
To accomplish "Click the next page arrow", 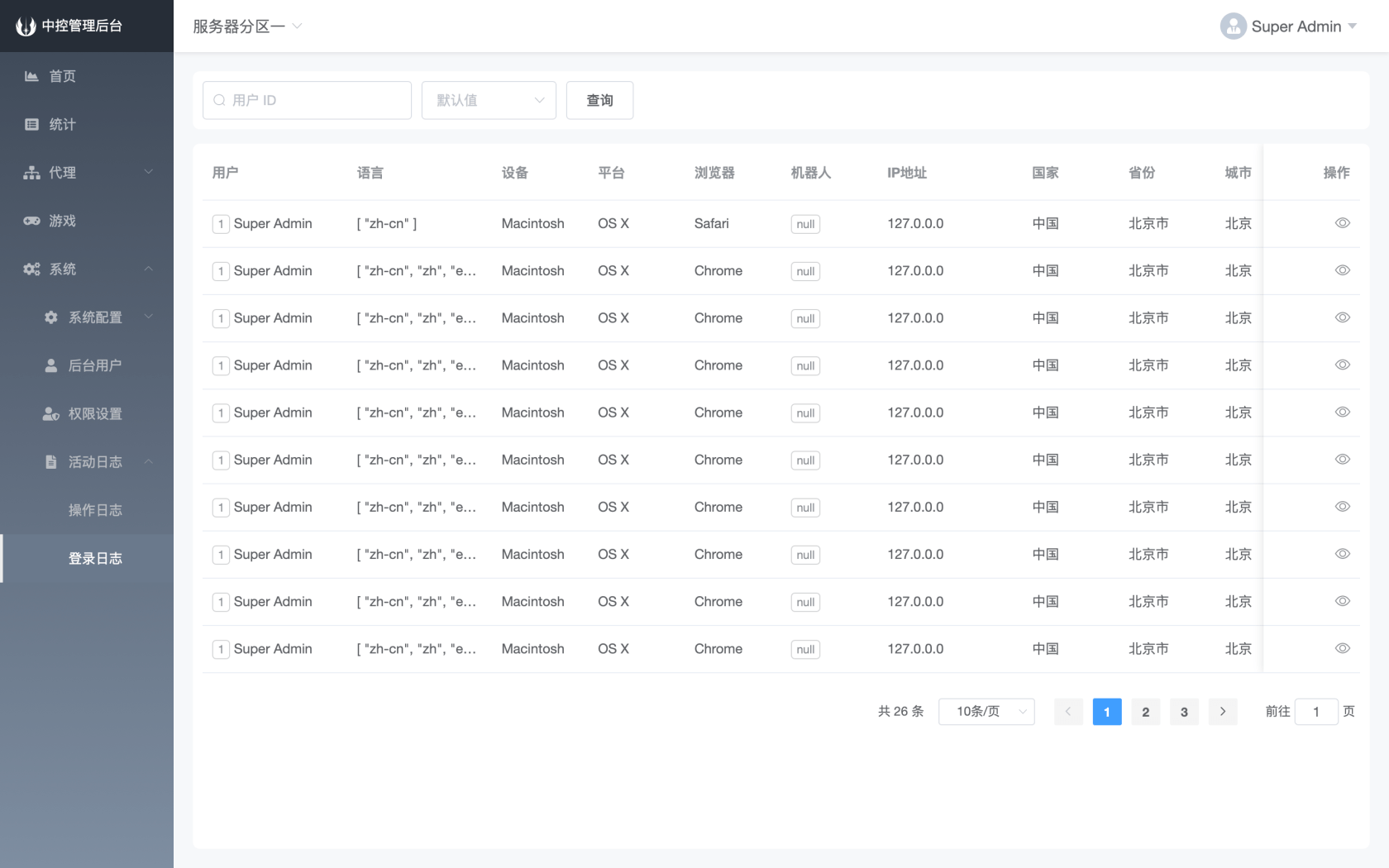I will click(x=1223, y=712).
